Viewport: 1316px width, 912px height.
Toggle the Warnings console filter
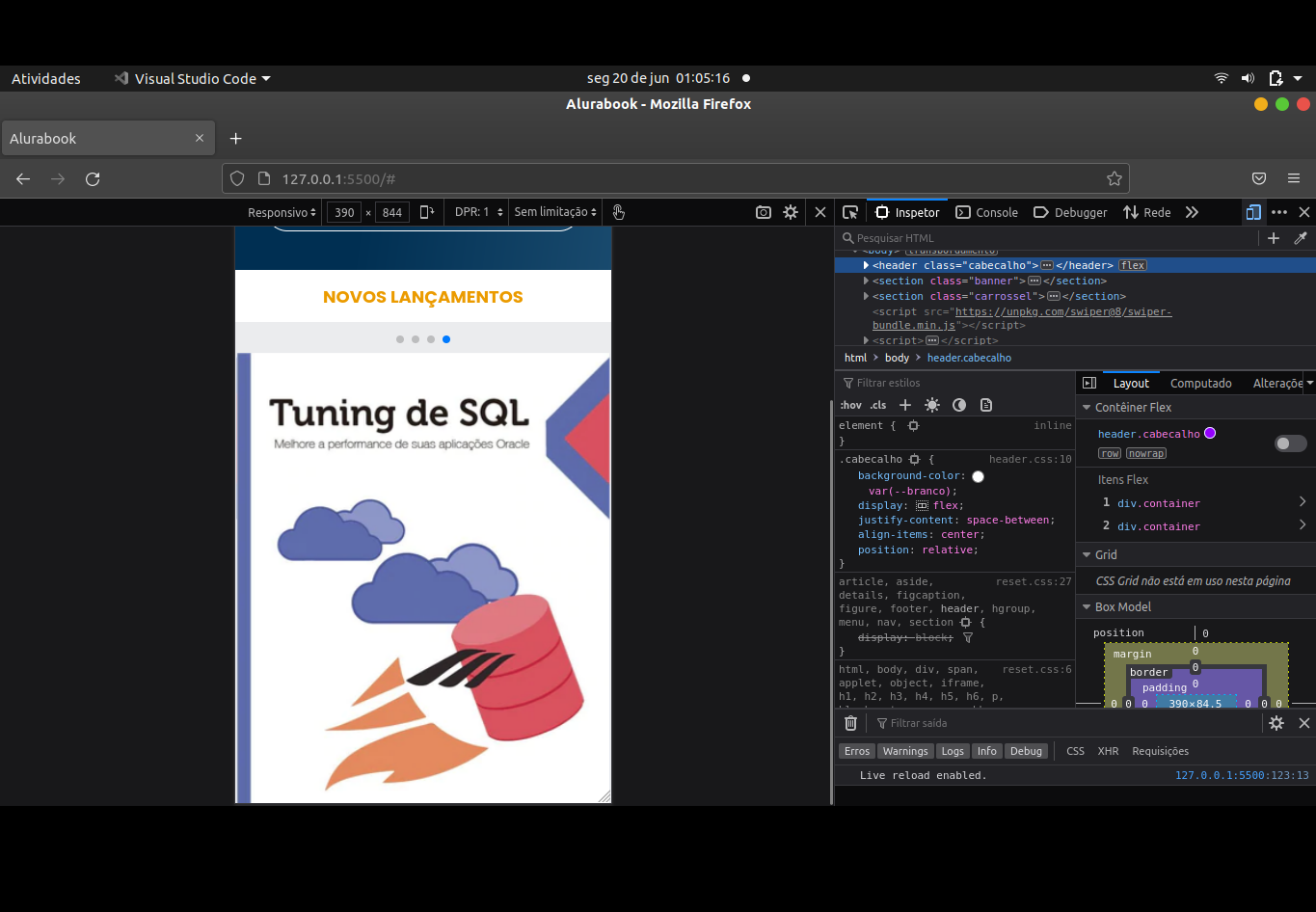(x=905, y=751)
